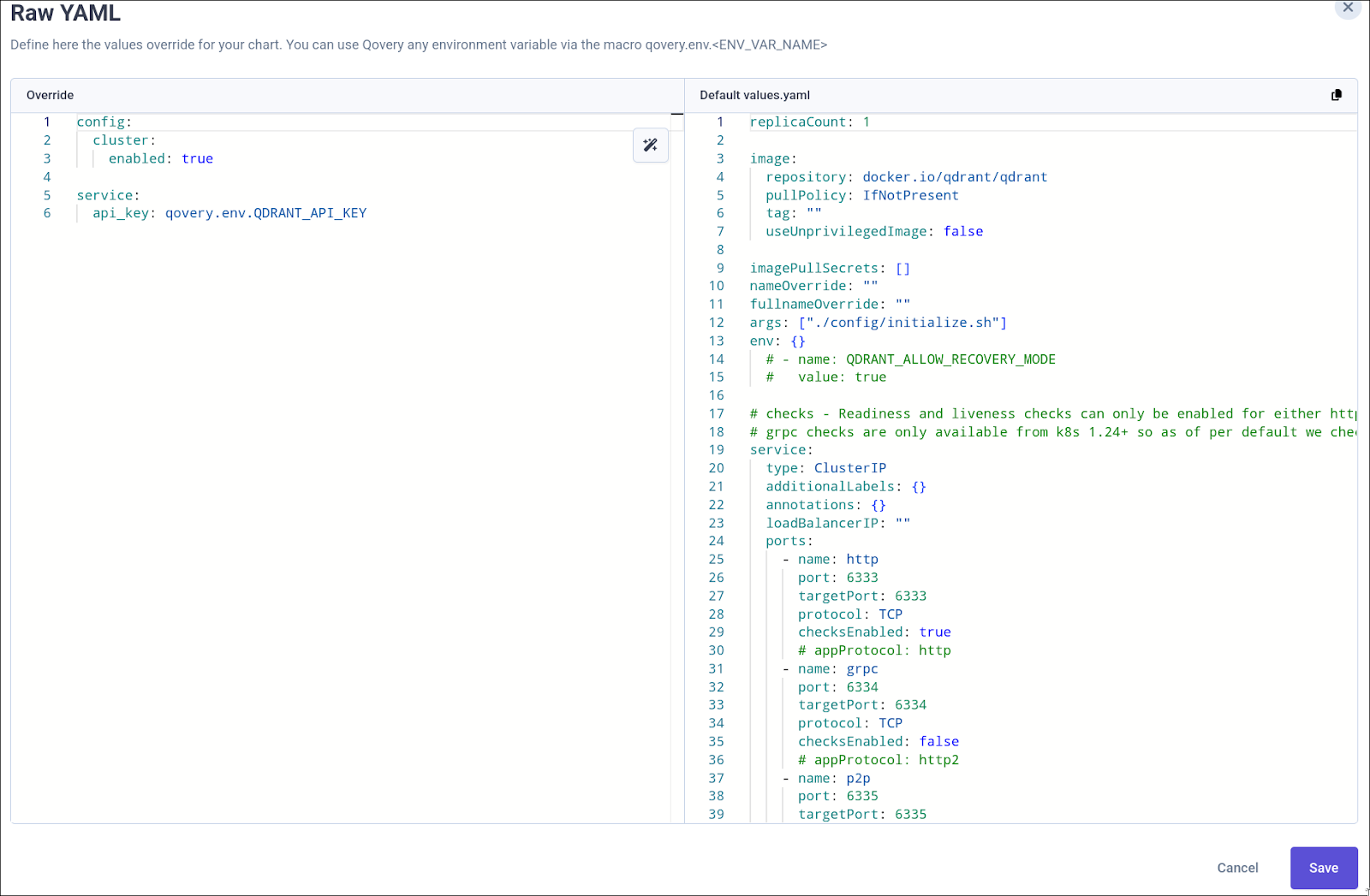Screen dimensions: 1370x896
Task: Click '# appProtocol: http2' comment line
Action: [879, 761]
